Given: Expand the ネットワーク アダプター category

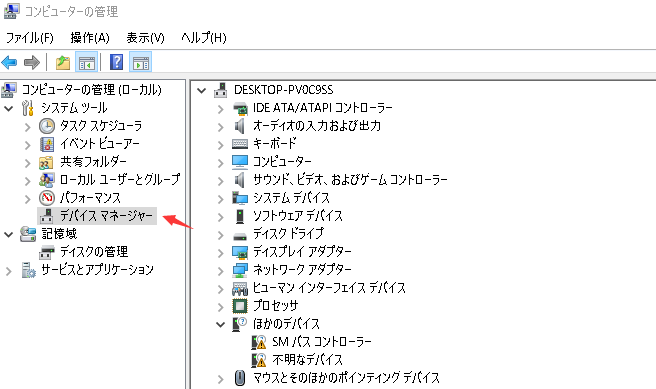Looking at the screenshot, I should pos(220,271).
